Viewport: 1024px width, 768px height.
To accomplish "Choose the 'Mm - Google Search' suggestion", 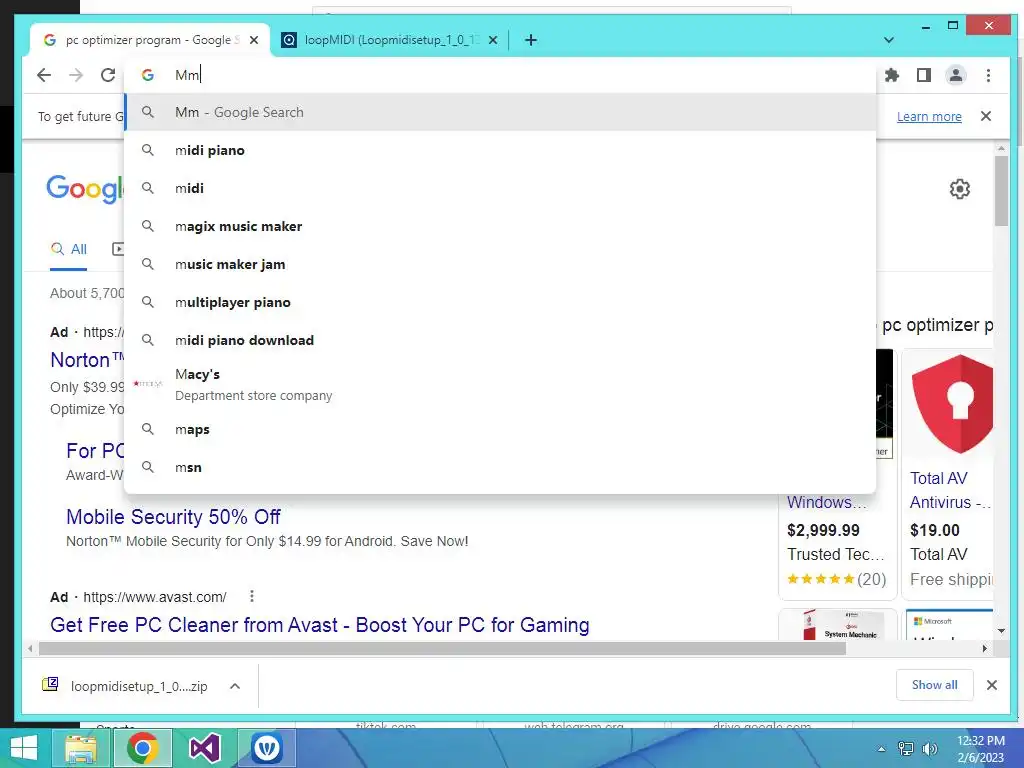I will point(500,112).
